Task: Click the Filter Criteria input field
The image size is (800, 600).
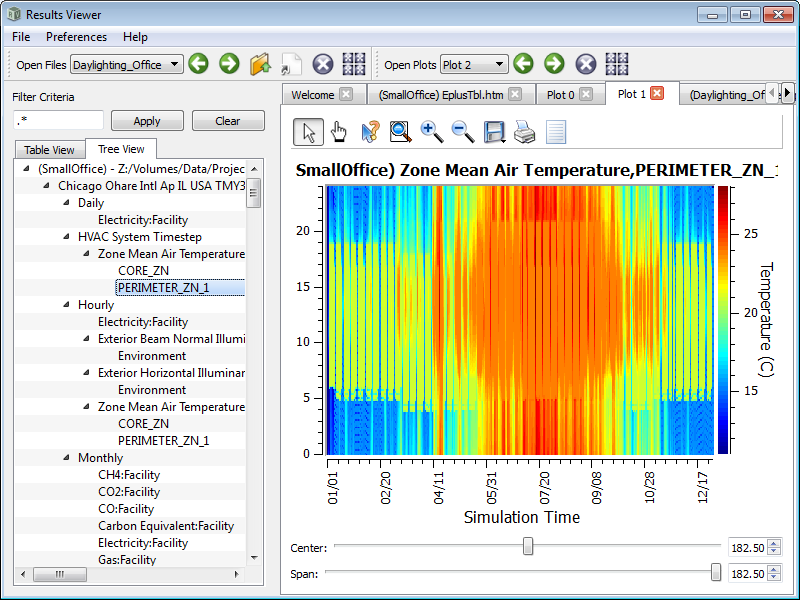Action: point(58,121)
